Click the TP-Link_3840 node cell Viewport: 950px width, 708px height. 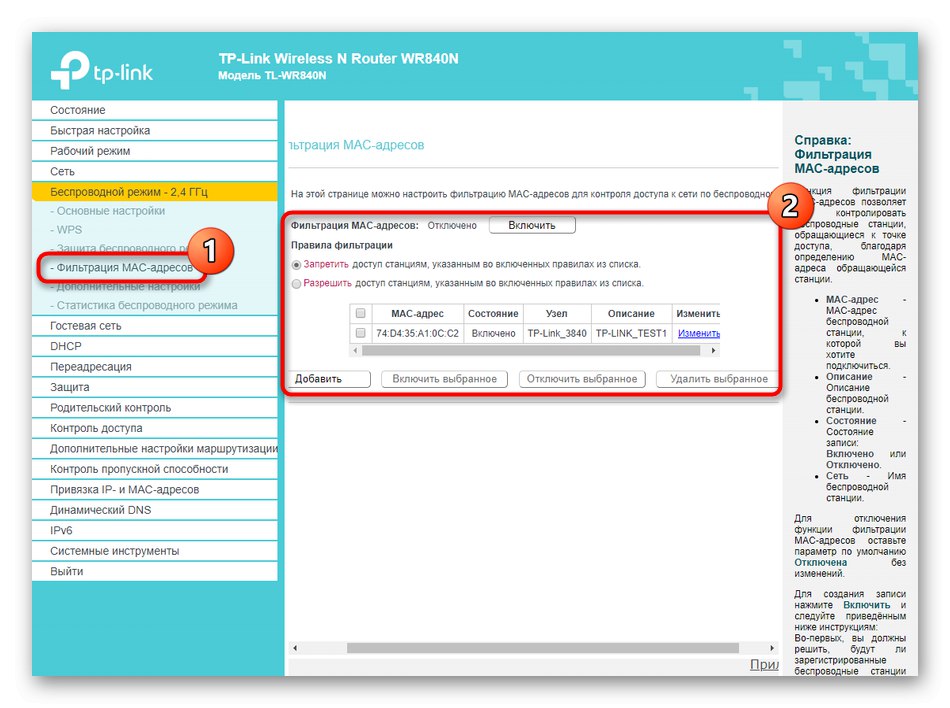557,333
